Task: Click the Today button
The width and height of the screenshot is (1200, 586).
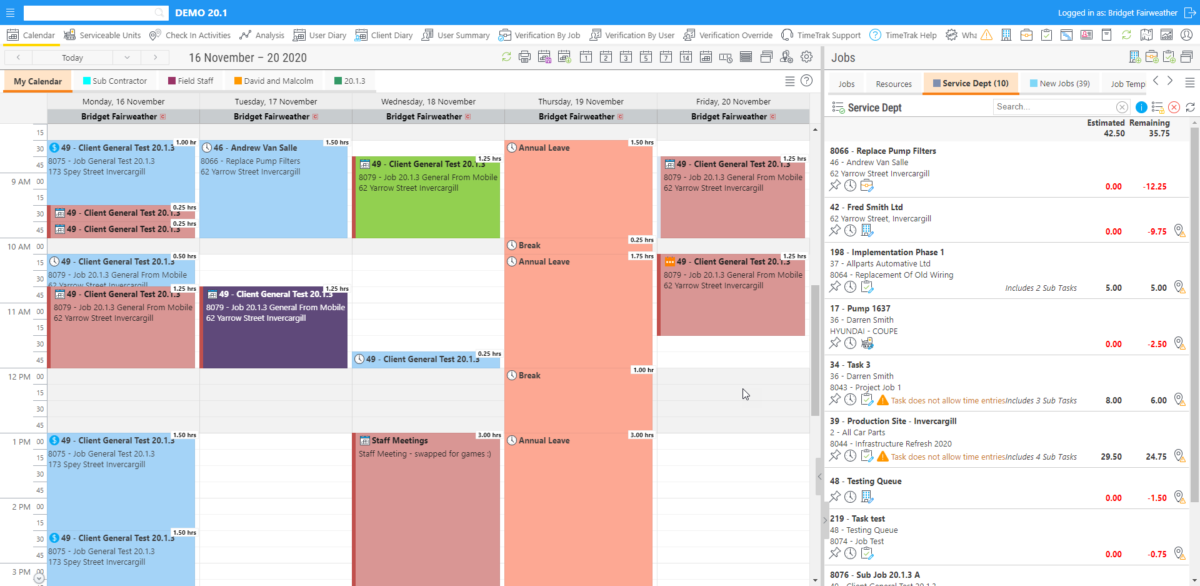Action: pos(72,57)
